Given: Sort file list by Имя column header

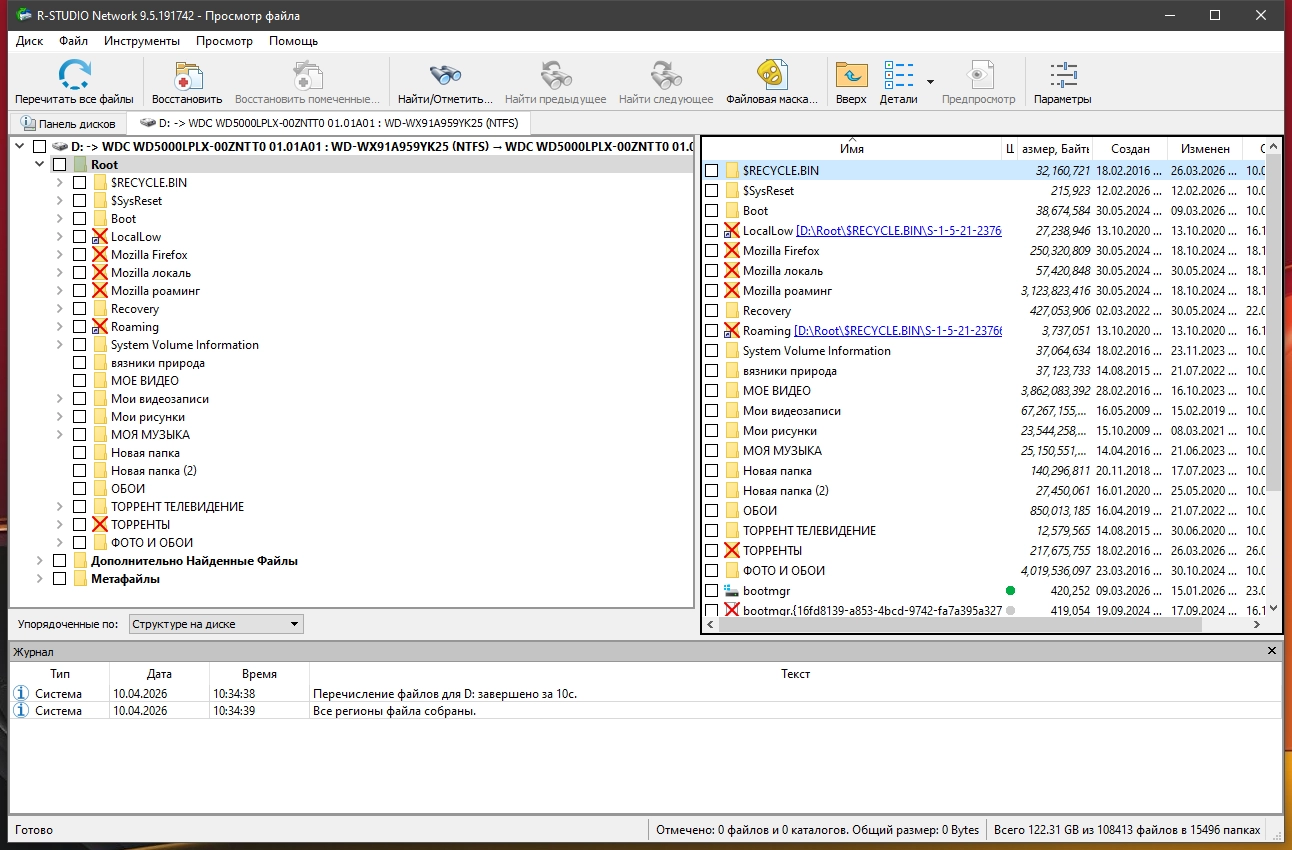Looking at the screenshot, I should tap(852, 148).
